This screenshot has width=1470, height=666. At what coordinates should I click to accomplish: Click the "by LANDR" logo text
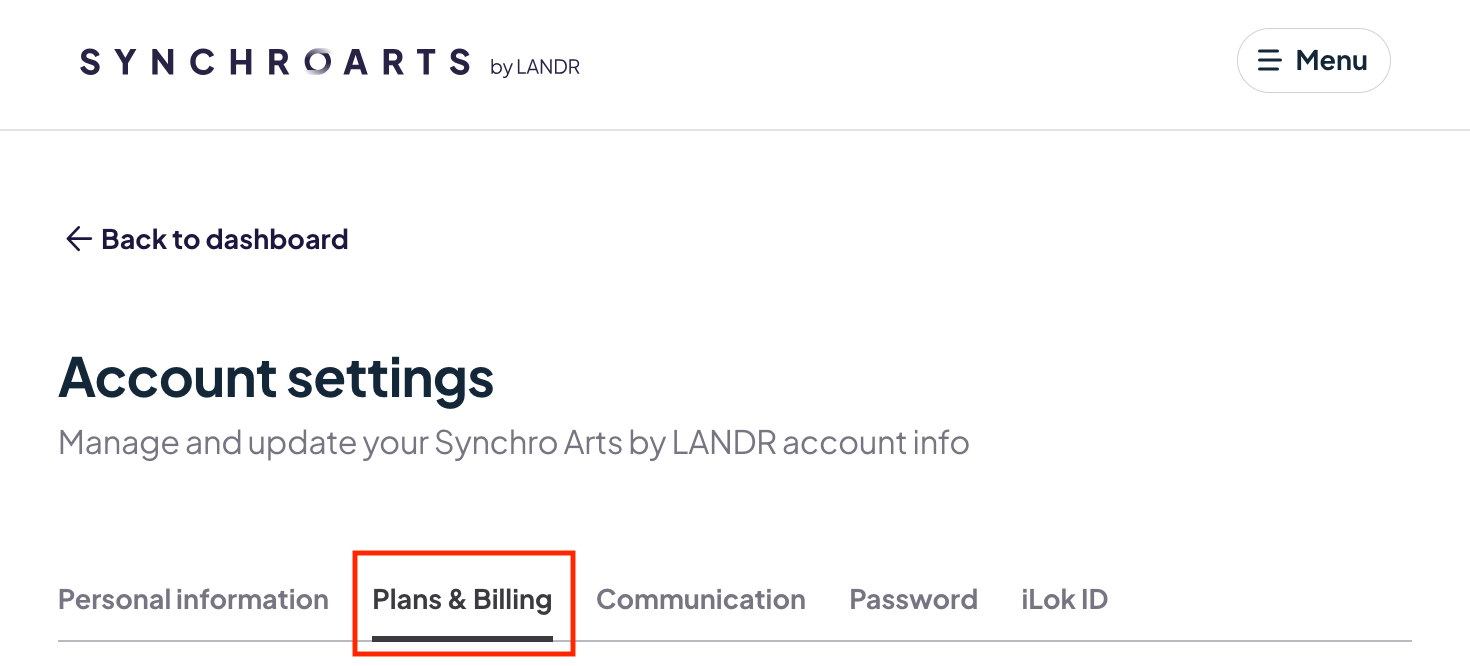point(535,67)
